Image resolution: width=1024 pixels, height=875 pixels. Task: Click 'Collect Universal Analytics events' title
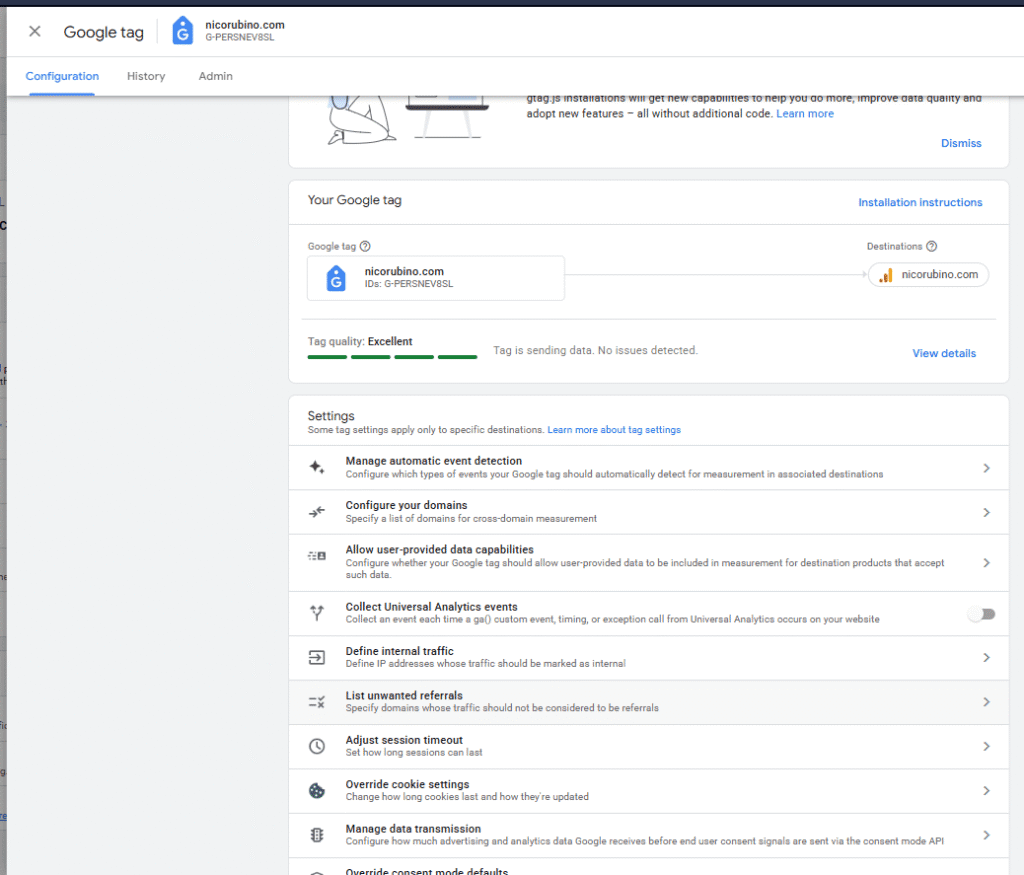click(x=431, y=607)
